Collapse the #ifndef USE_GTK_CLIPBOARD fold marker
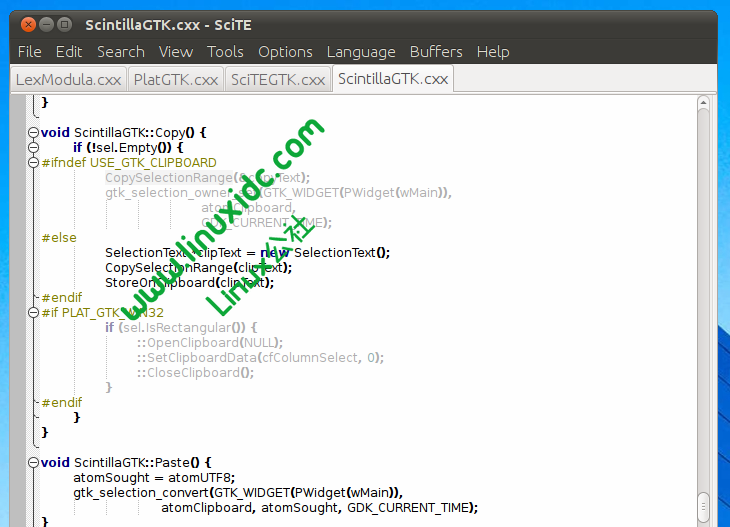730x527 pixels. coord(34,162)
